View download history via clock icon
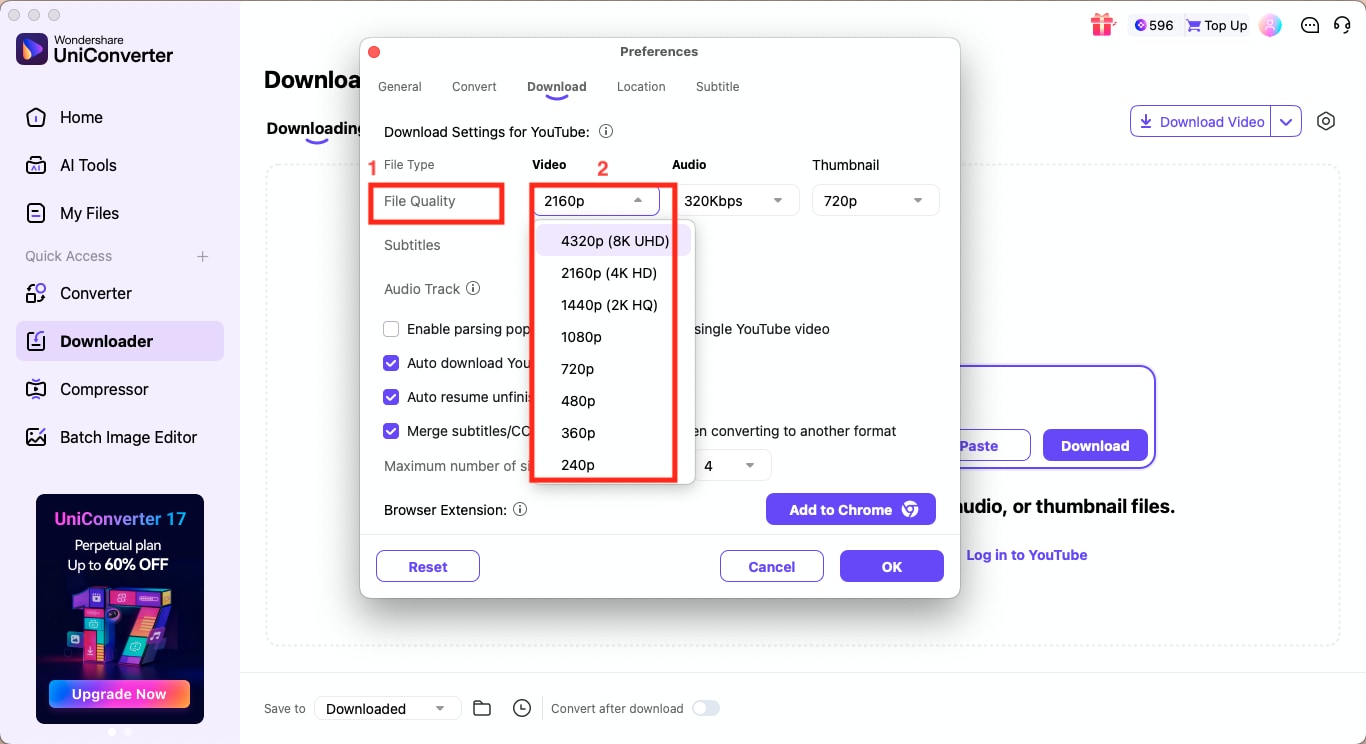 click(521, 708)
